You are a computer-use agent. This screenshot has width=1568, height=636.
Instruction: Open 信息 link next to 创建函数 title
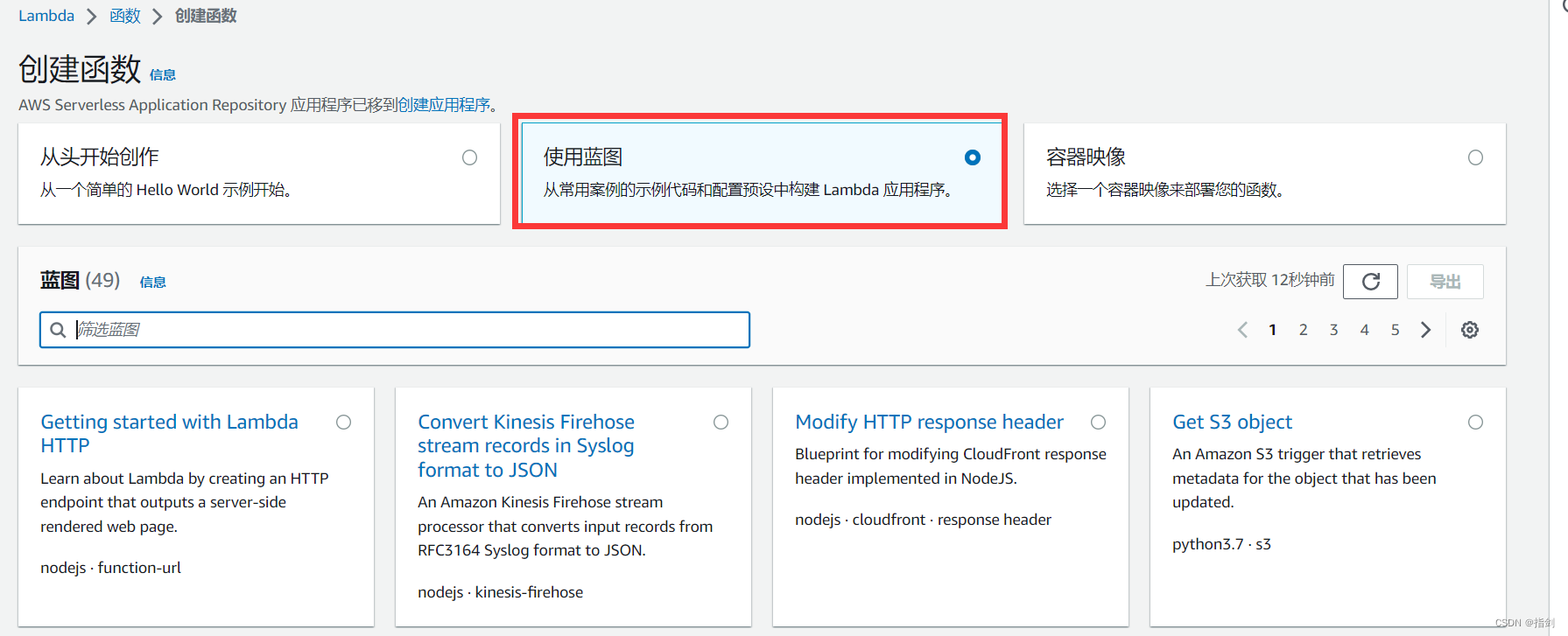(x=163, y=75)
